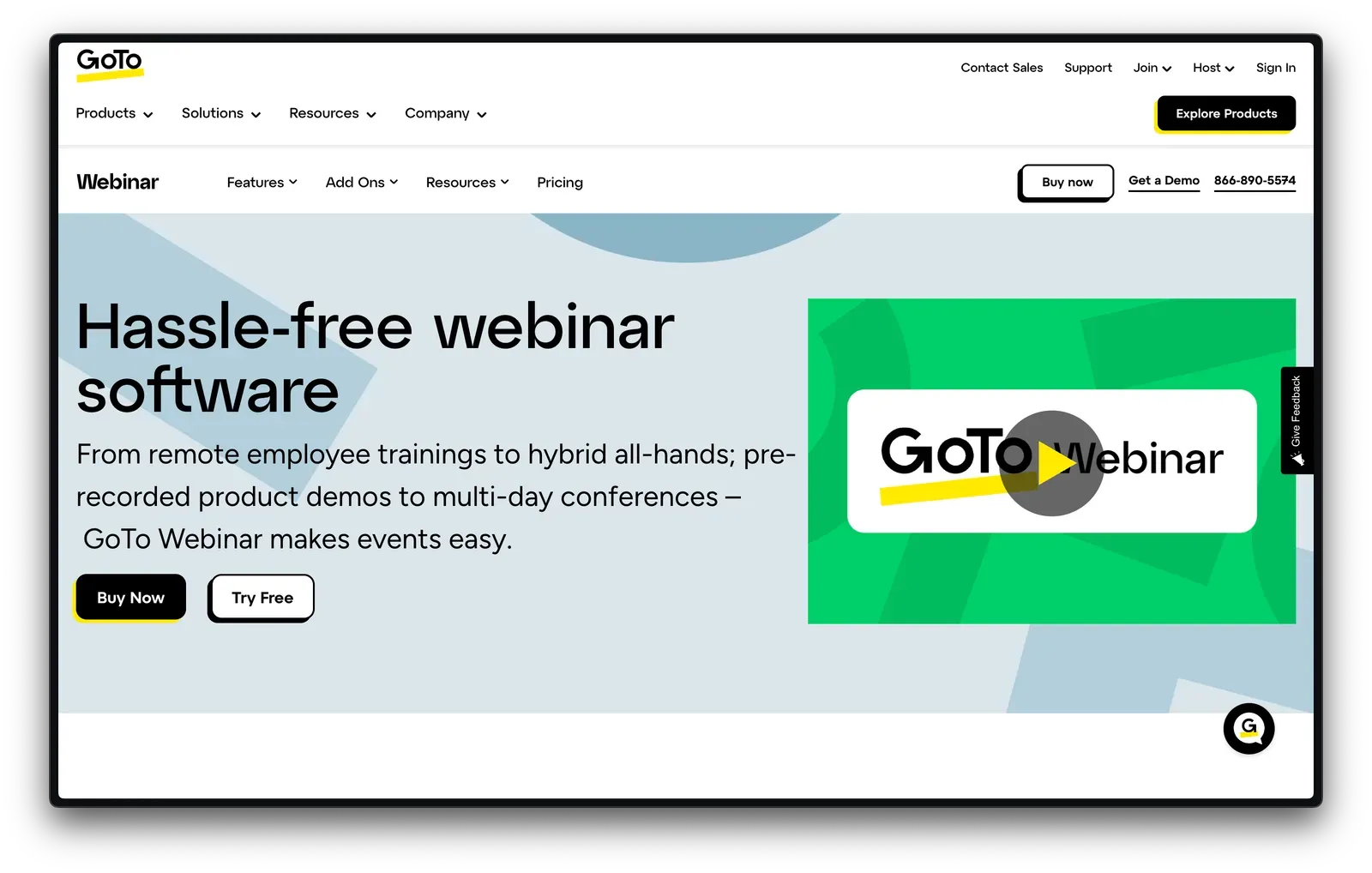Open the Solutions dropdown
The width and height of the screenshot is (1372, 873).
pos(220,112)
